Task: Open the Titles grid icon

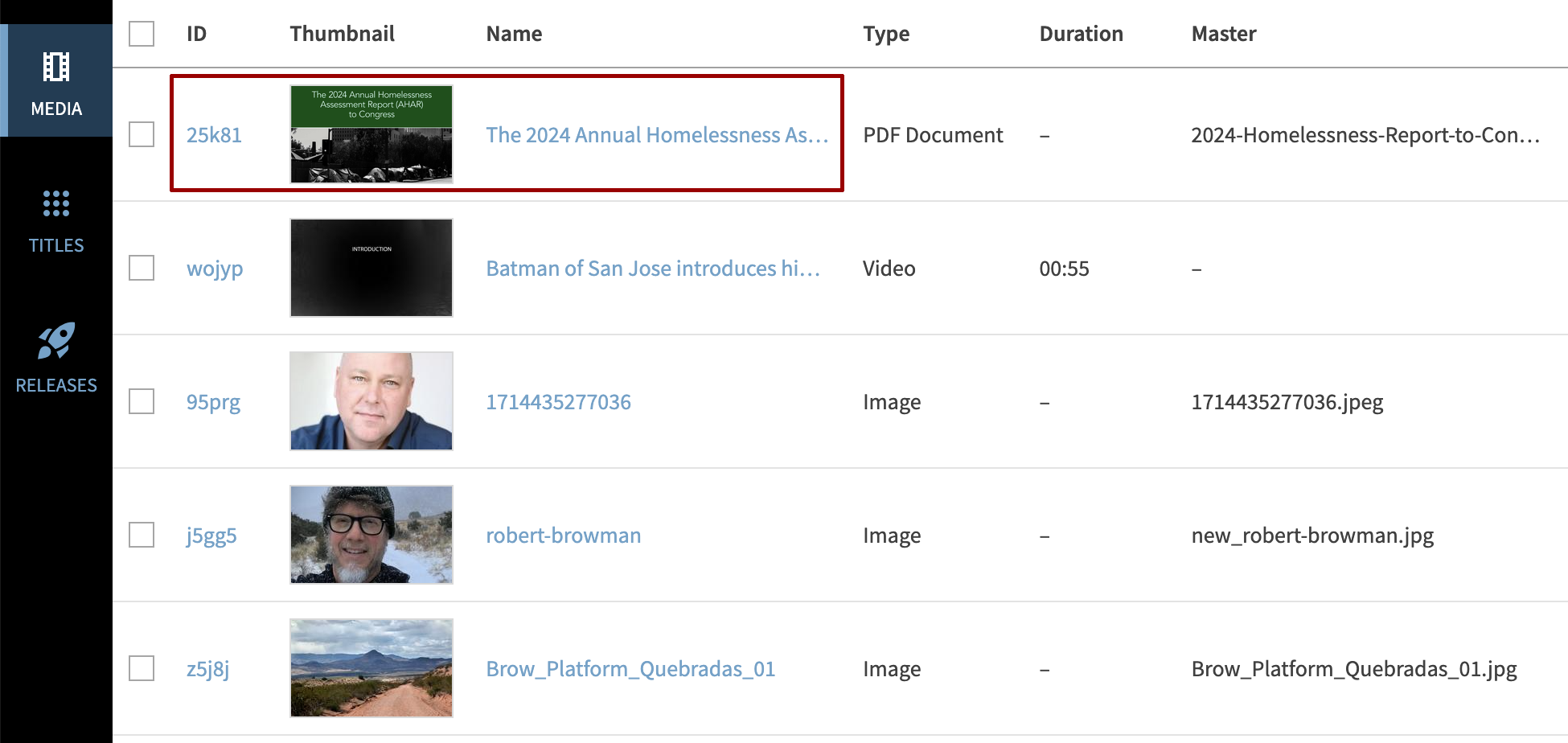Action: click(x=56, y=204)
